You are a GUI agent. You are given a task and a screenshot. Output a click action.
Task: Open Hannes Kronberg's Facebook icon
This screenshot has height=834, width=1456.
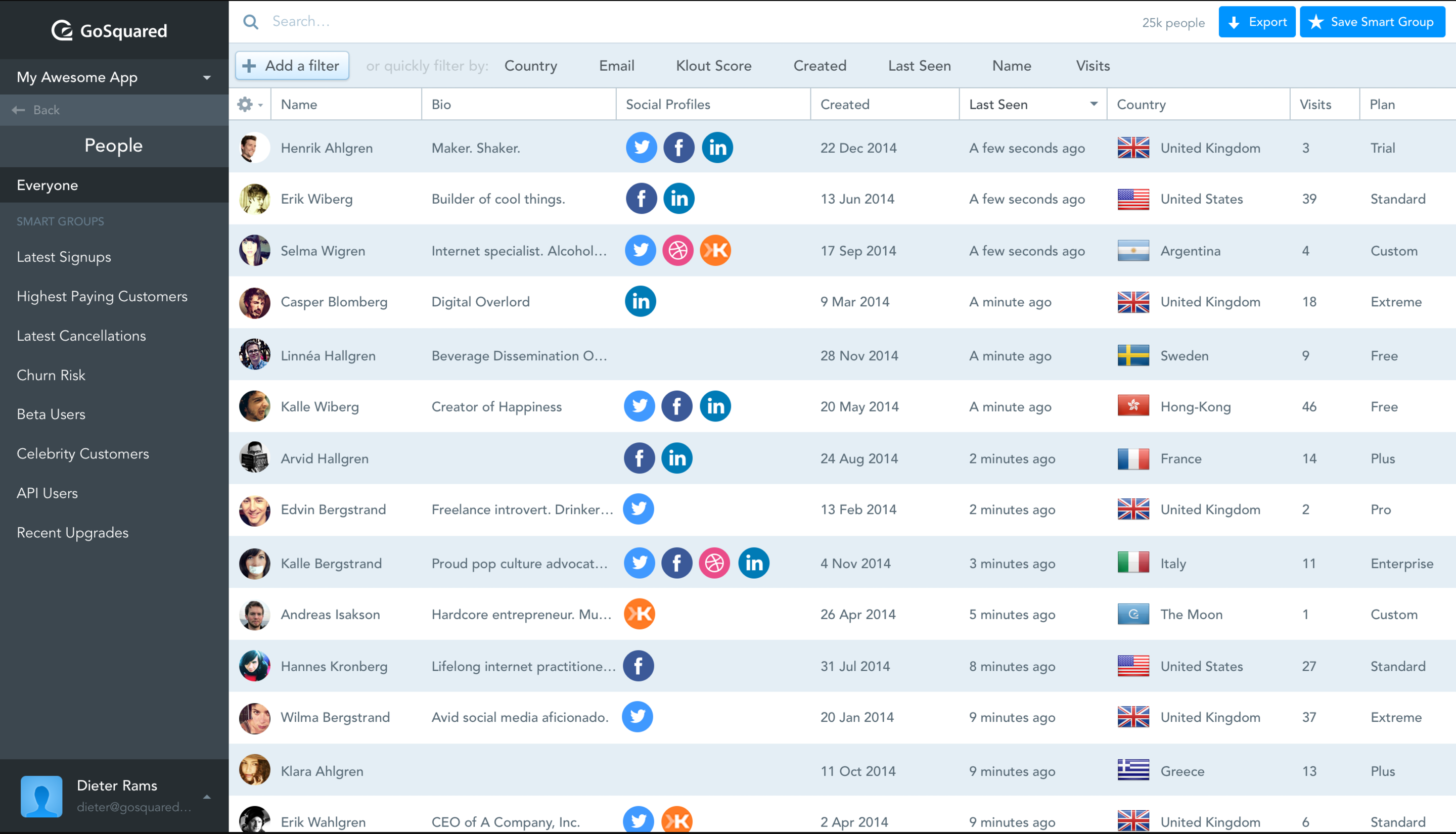tap(639, 666)
